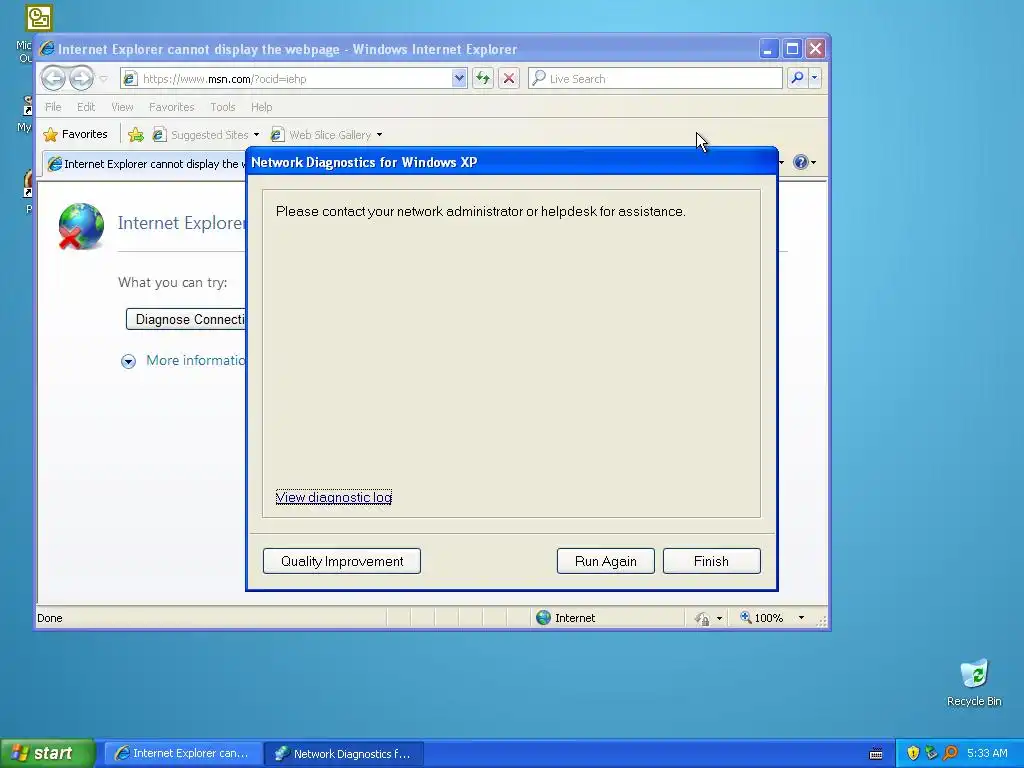Click the Diagnose Connection Problems button

tap(186, 319)
